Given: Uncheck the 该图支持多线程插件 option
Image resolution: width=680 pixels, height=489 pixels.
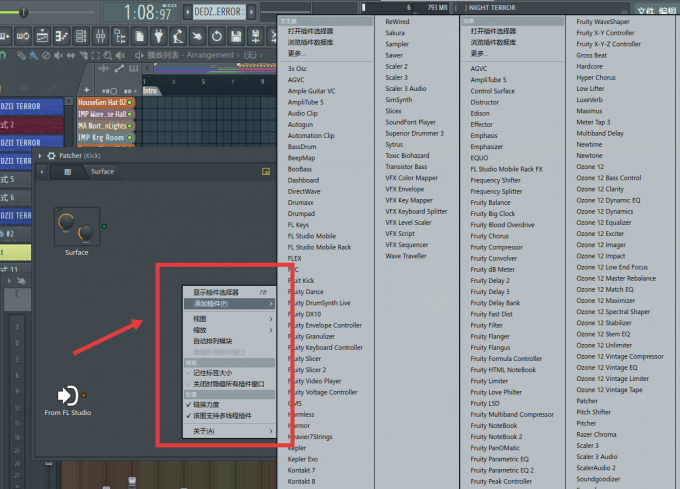Looking at the screenshot, I should coord(229,416).
